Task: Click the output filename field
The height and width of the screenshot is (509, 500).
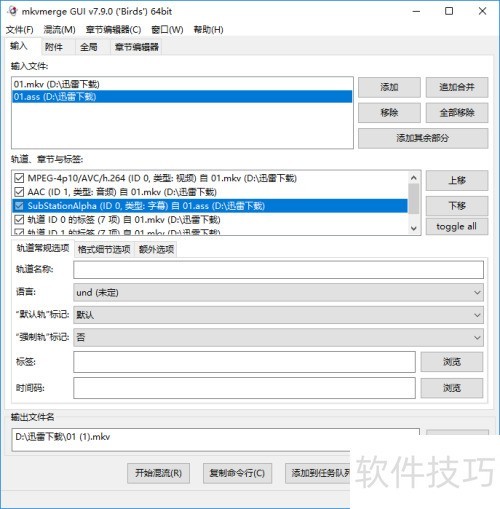Action: 216,440
